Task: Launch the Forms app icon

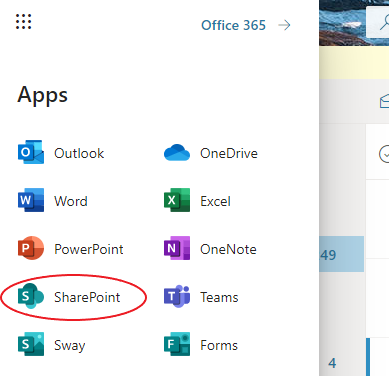Action: pyautogui.click(x=177, y=344)
